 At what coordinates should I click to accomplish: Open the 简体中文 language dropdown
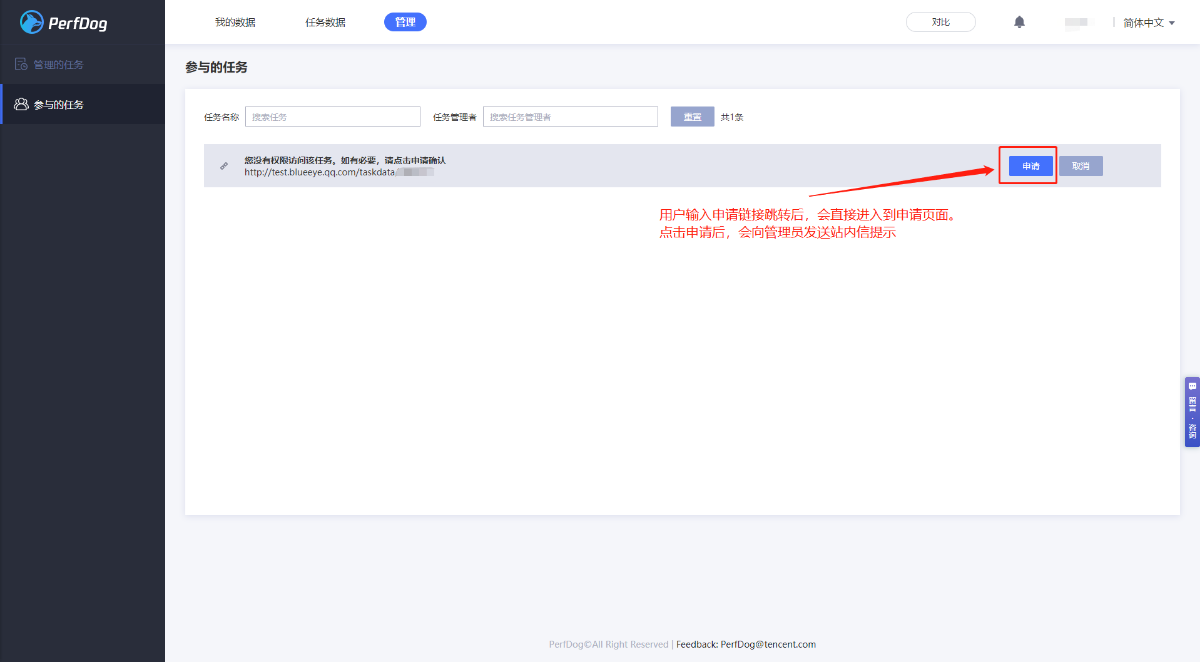[1149, 22]
